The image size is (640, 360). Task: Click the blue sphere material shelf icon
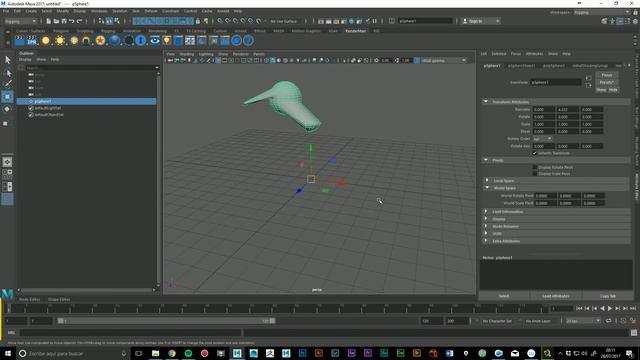(x=115, y=40)
